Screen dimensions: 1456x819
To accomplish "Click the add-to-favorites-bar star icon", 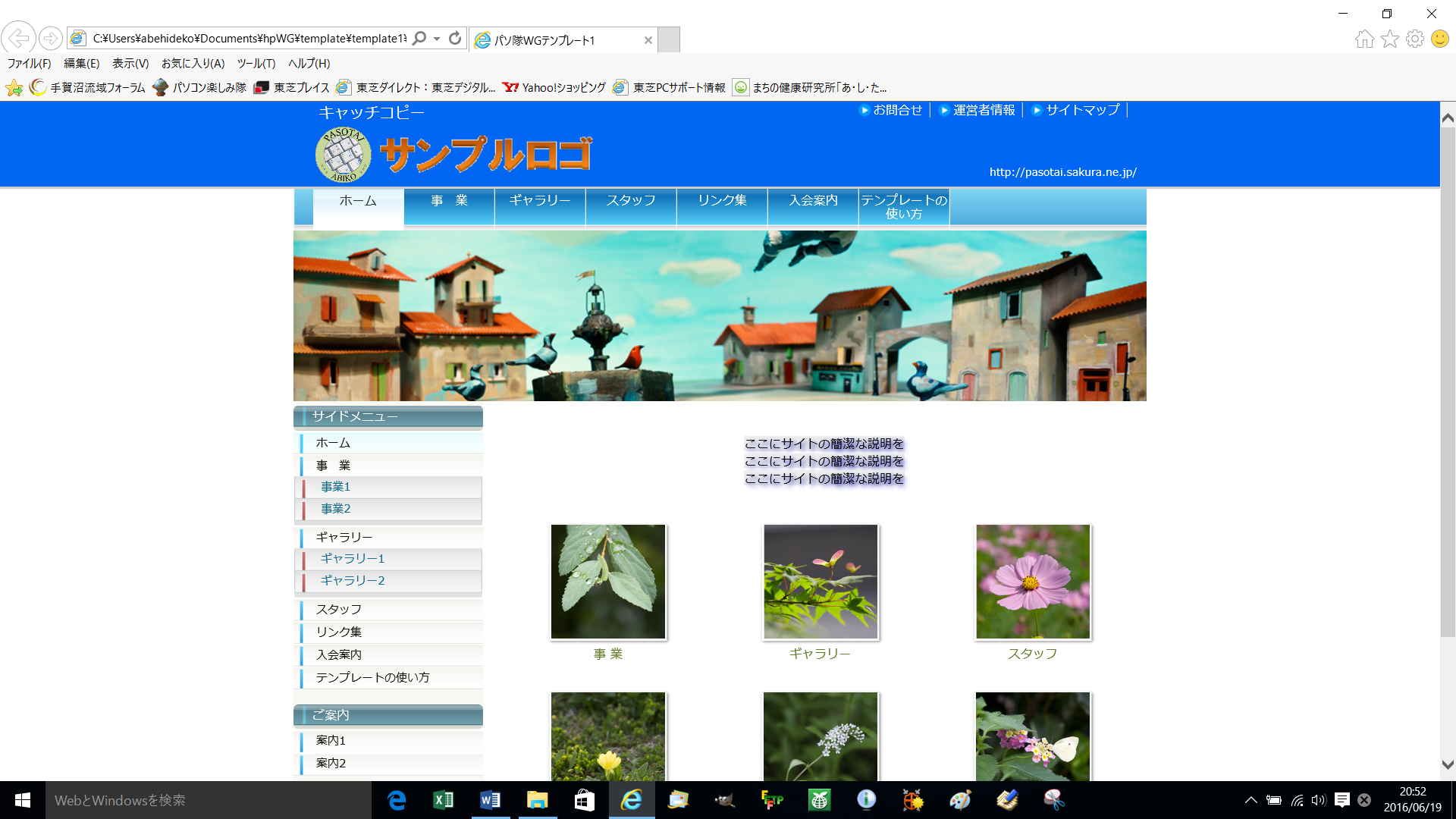I will click(14, 88).
